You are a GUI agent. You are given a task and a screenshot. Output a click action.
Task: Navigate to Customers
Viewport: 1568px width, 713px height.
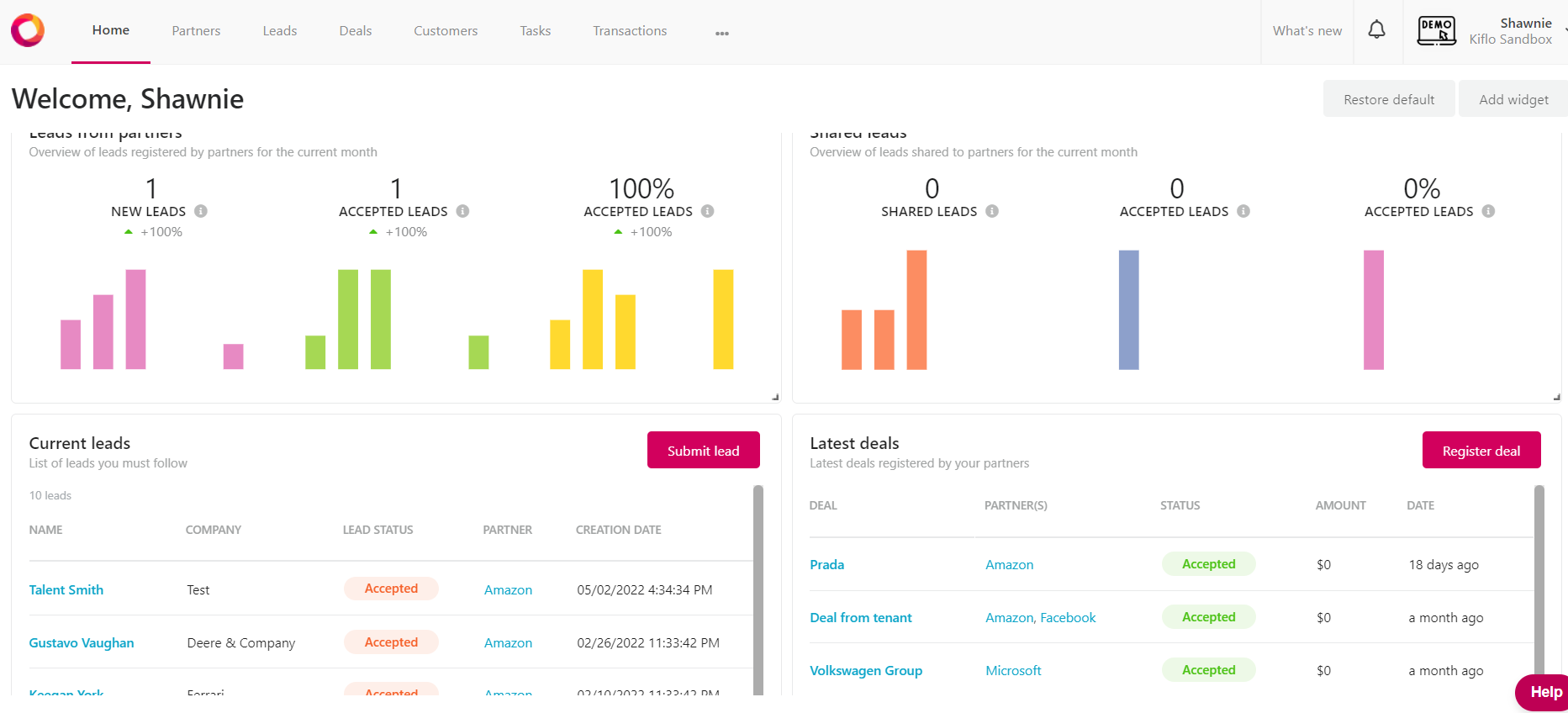tap(446, 31)
